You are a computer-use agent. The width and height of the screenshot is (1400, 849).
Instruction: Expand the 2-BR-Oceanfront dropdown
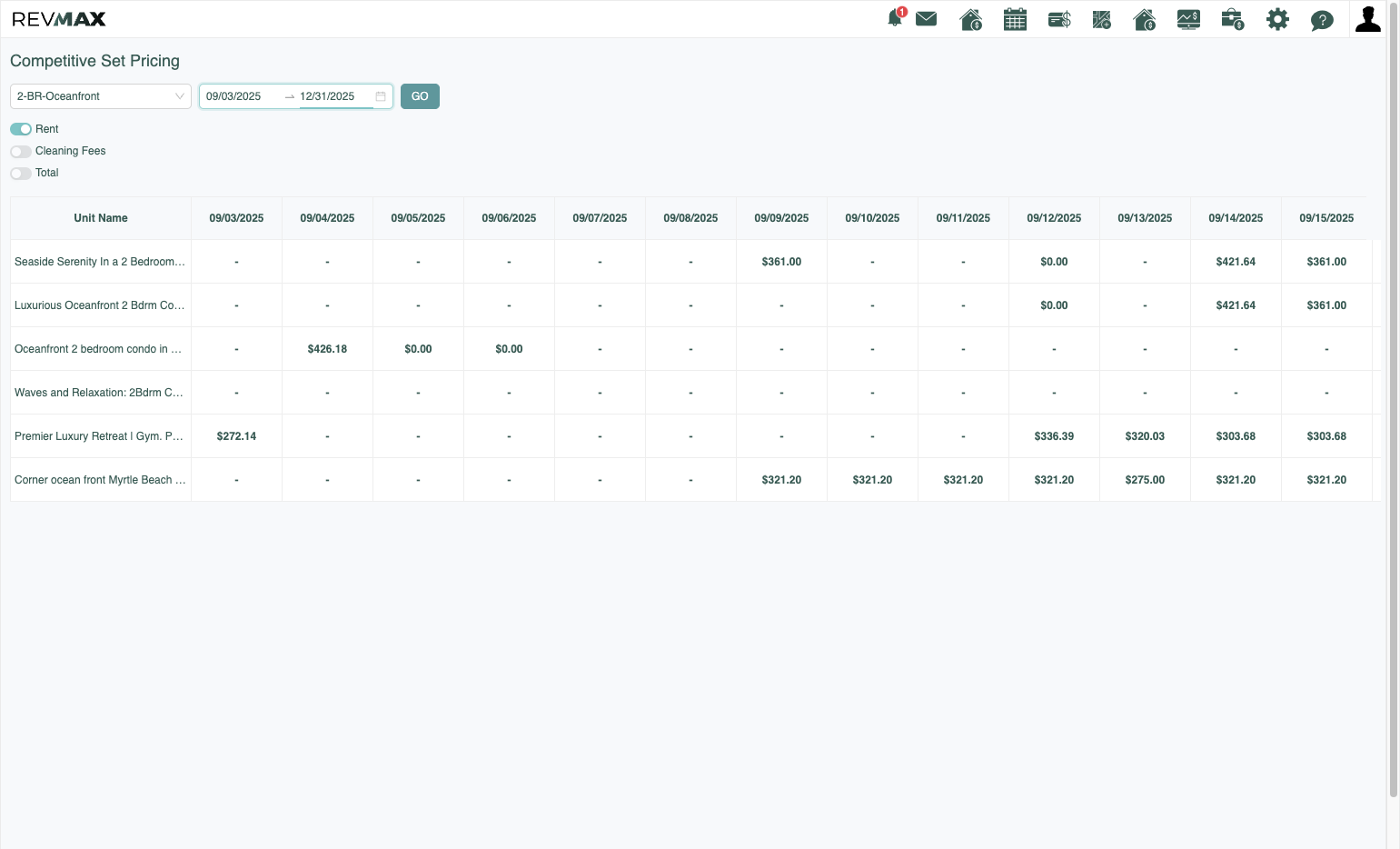(101, 96)
